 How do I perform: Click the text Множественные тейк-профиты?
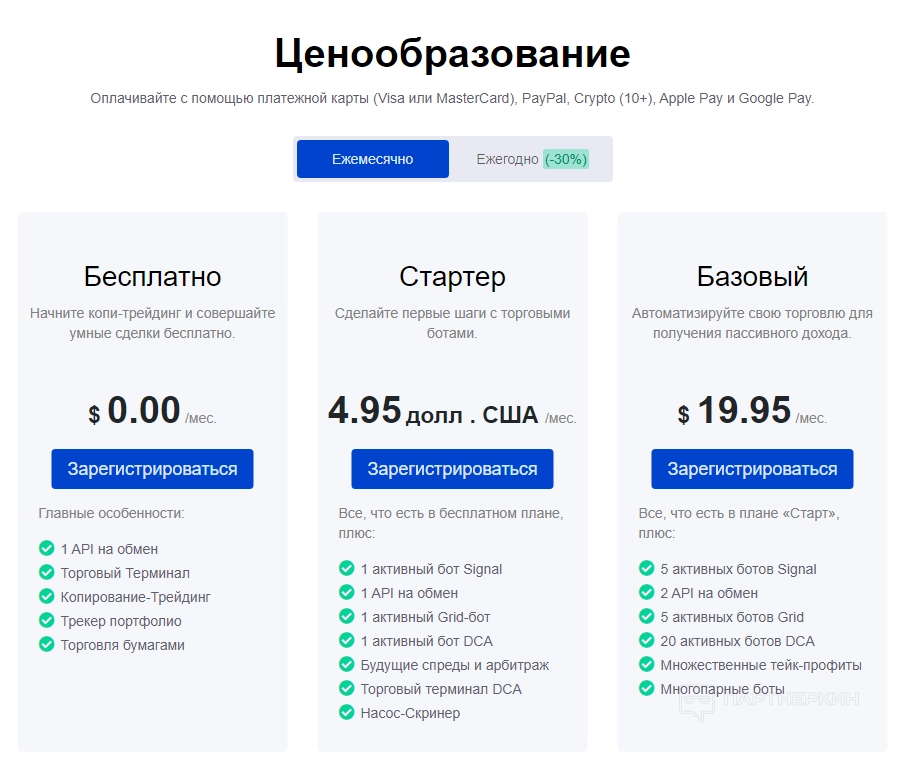point(761,666)
